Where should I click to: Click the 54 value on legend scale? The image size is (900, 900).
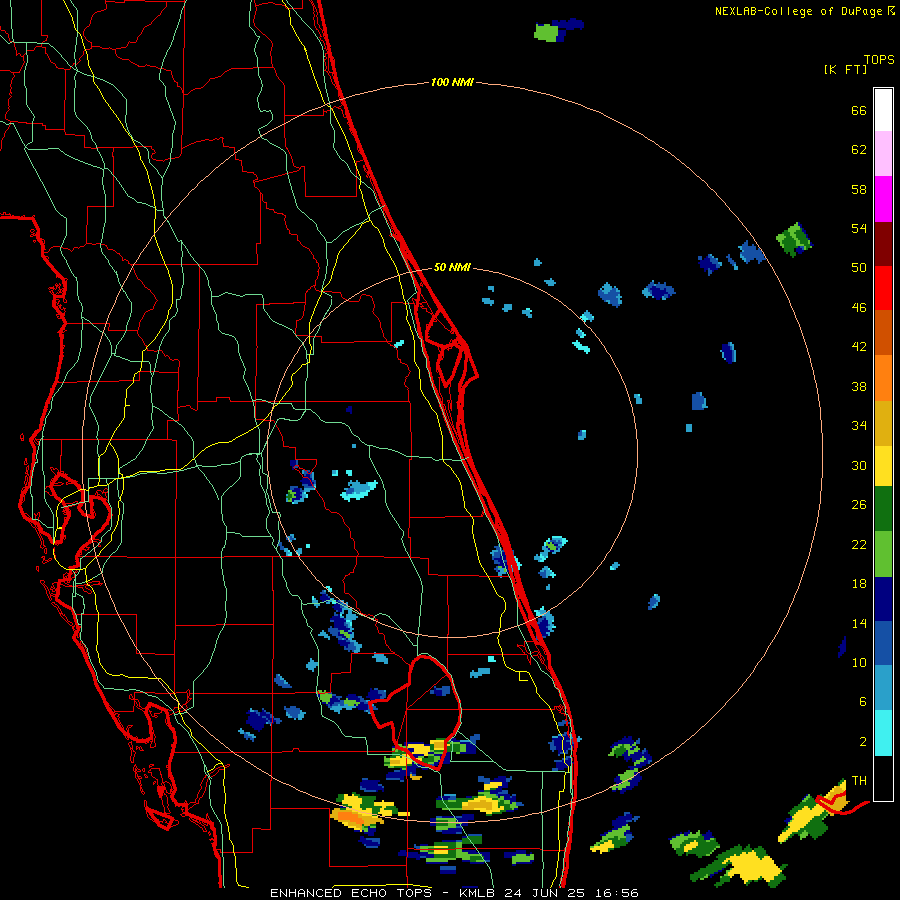click(x=859, y=228)
